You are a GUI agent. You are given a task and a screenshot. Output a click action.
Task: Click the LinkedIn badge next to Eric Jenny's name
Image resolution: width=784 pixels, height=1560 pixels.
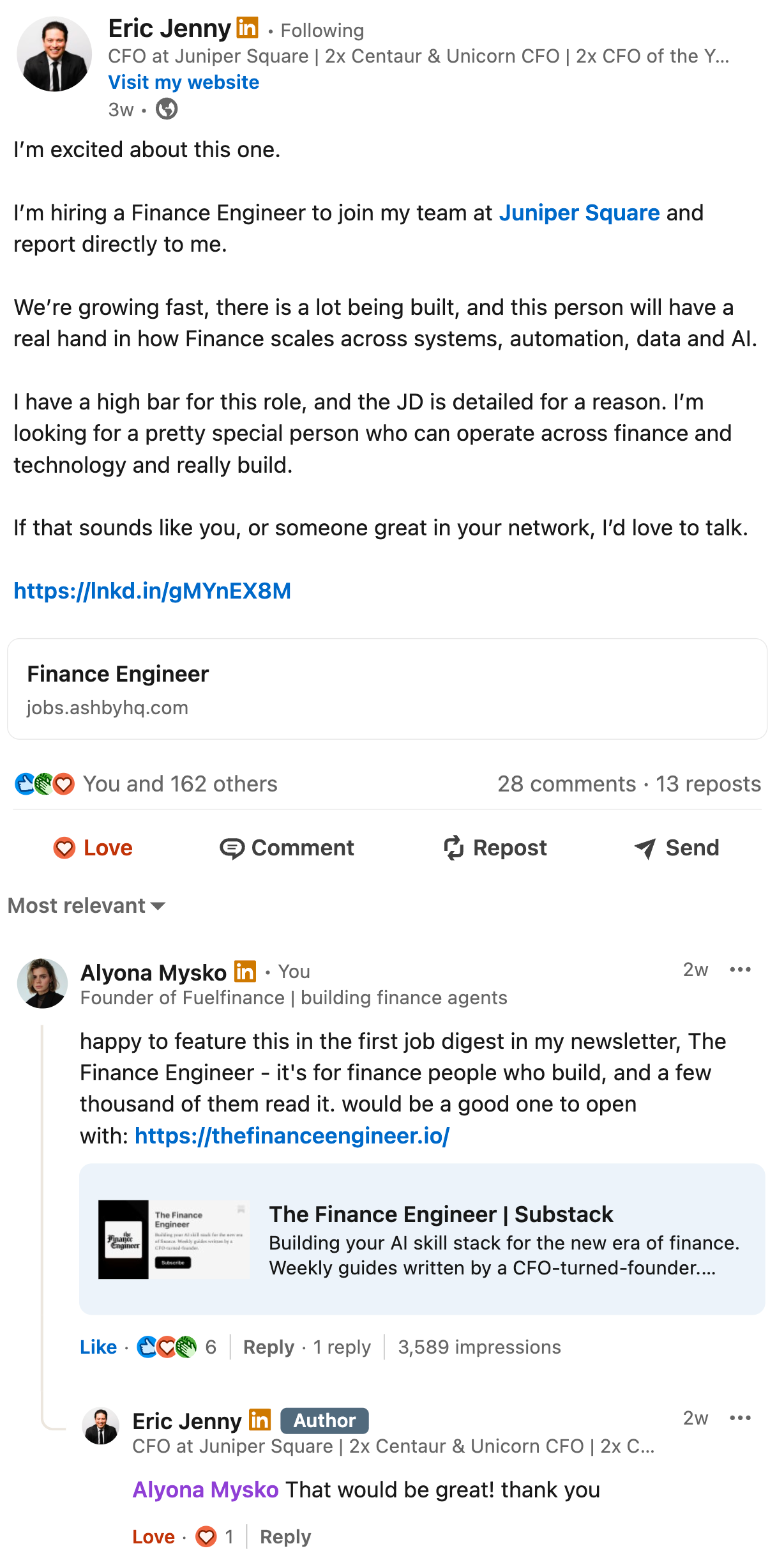[x=247, y=28]
